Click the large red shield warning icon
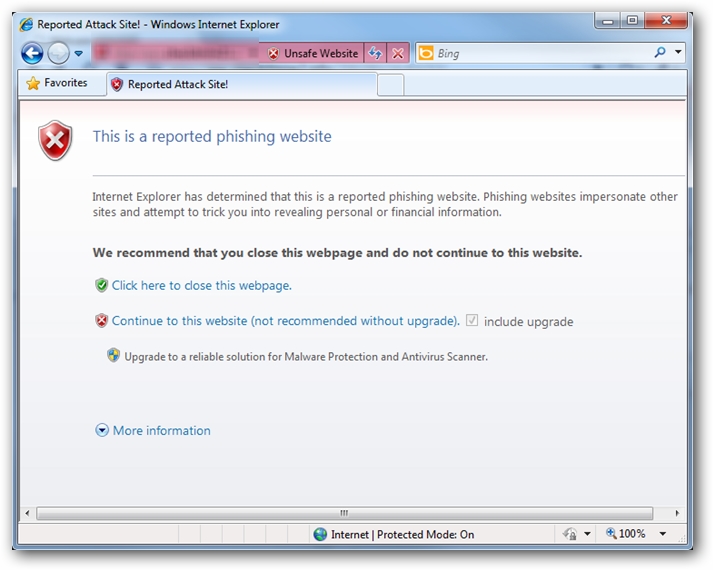 (55, 140)
